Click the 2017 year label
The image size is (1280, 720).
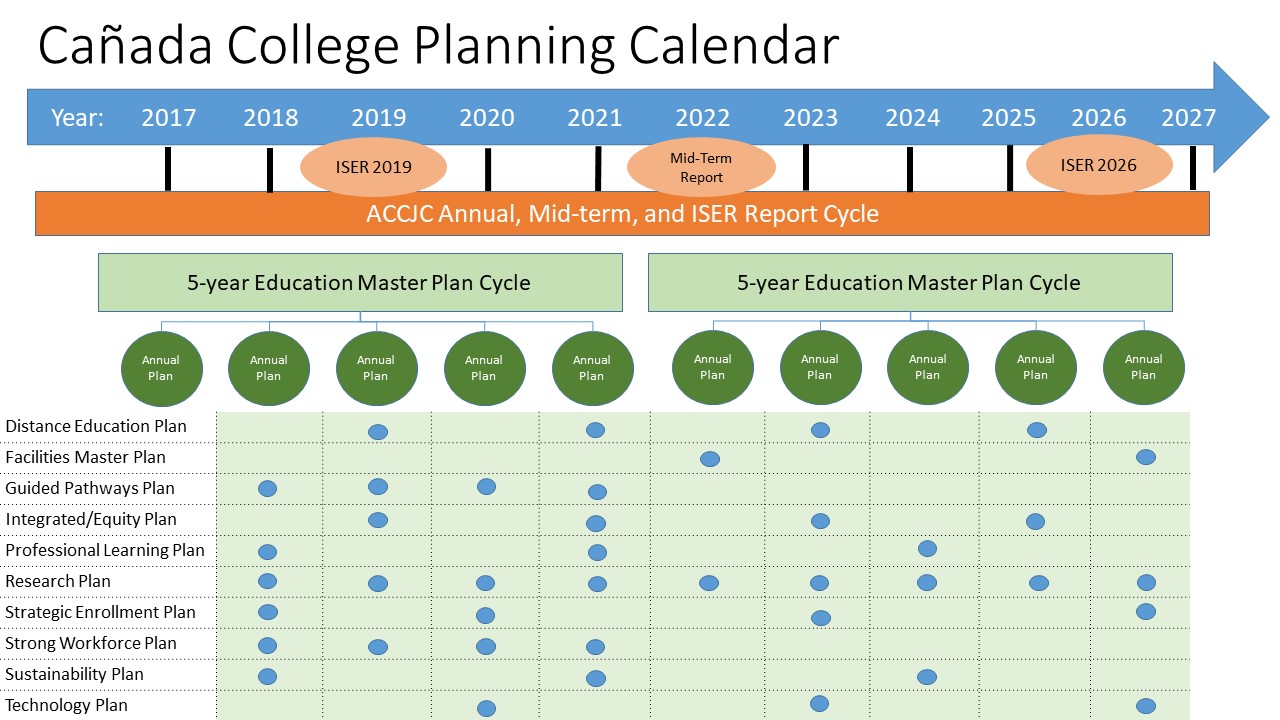168,118
